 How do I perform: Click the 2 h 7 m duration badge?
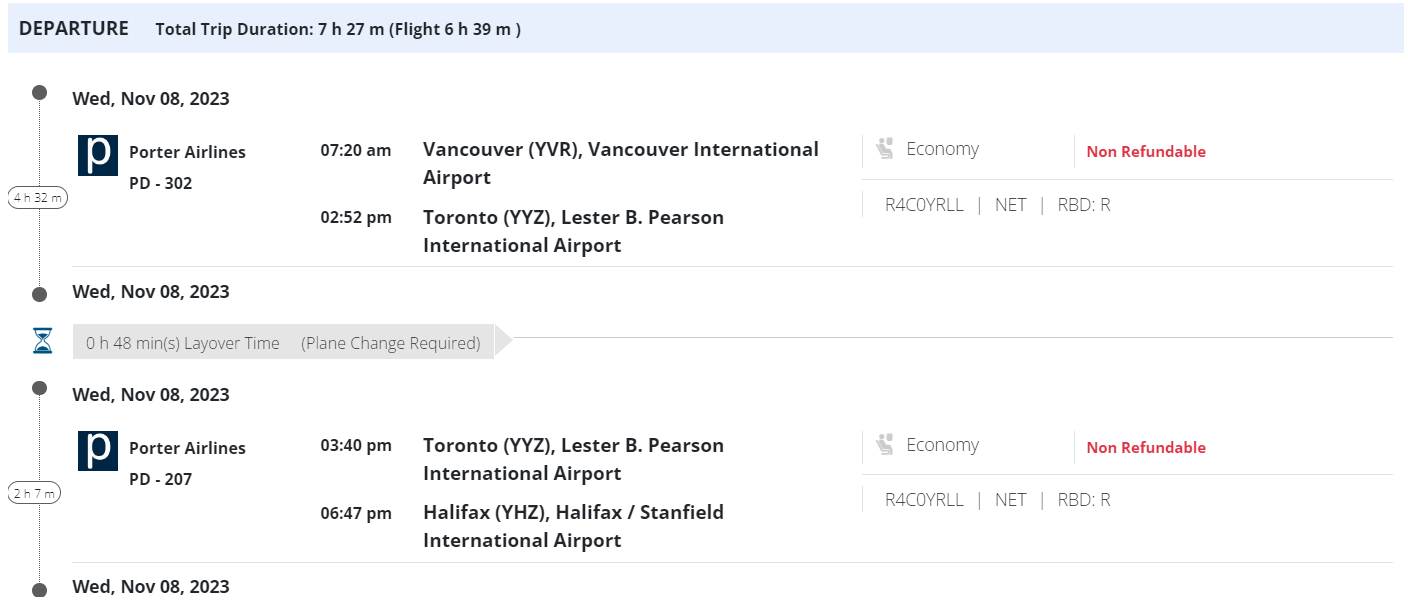(x=35, y=493)
